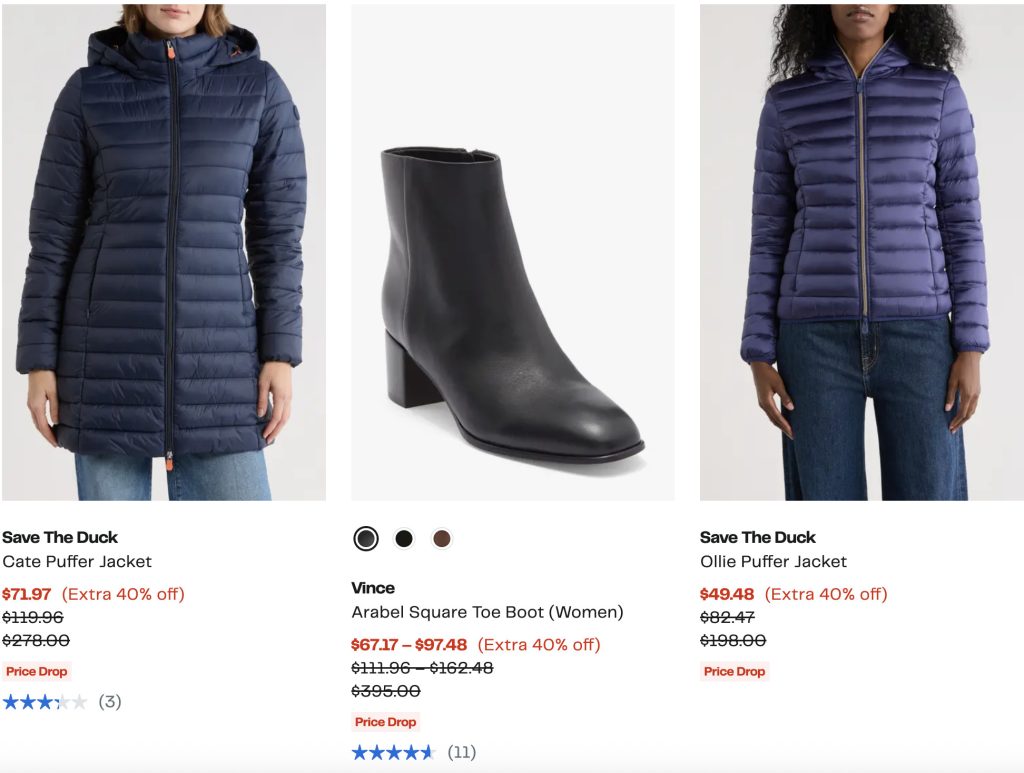Click the Price Drop badge under Arabel boot
The image size is (1024, 773).
tap(386, 722)
